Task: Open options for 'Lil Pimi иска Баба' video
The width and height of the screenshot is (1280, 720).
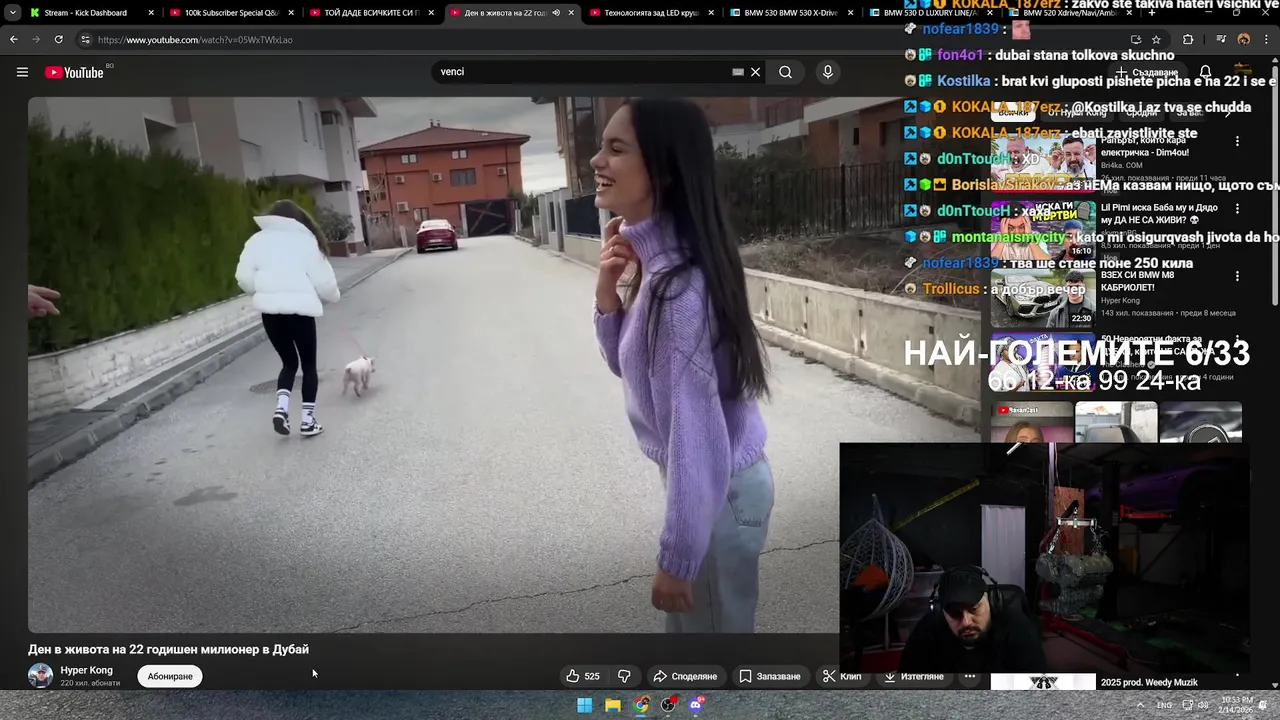Action: pos(1237,209)
